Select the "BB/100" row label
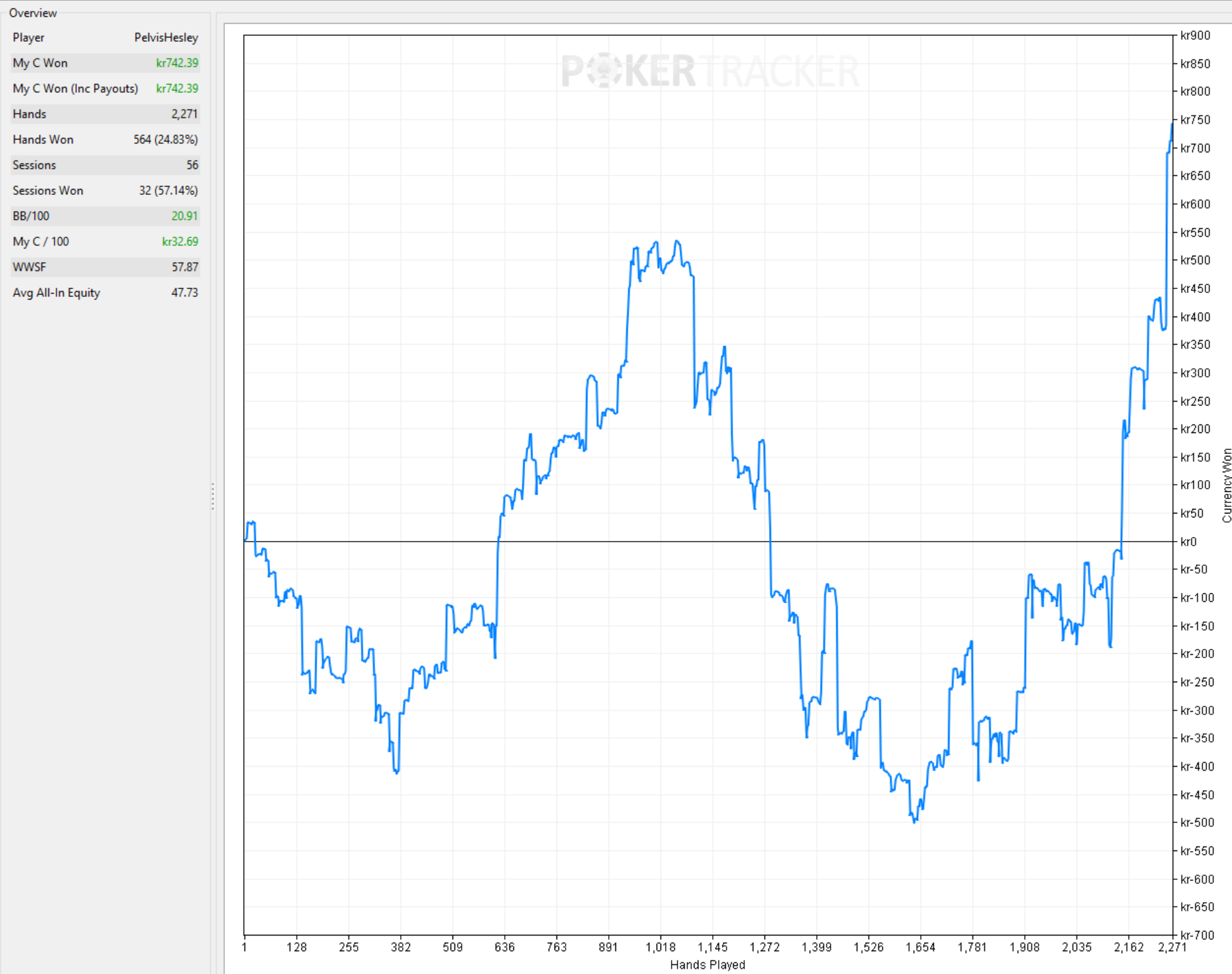Image resolution: width=1232 pixels, height=974 pixels. (x=31, y=216)
